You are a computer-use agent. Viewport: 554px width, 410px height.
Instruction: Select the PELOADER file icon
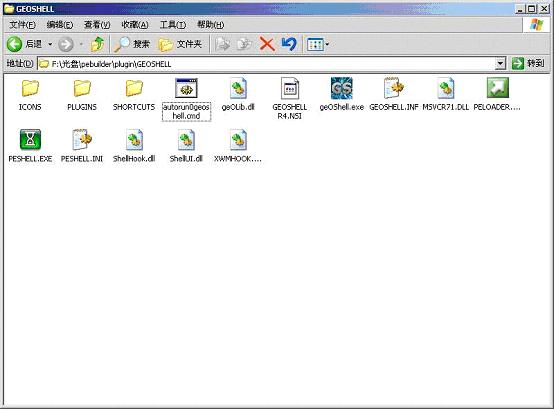click(497, 88)
